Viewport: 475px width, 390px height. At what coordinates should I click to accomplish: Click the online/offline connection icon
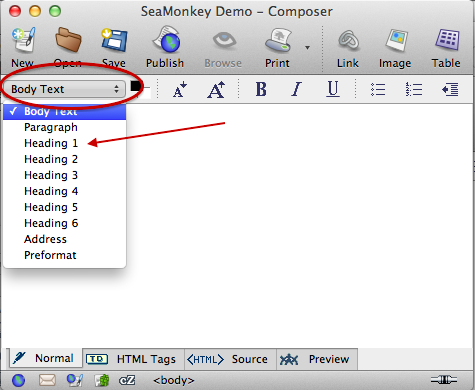(444, 380)
